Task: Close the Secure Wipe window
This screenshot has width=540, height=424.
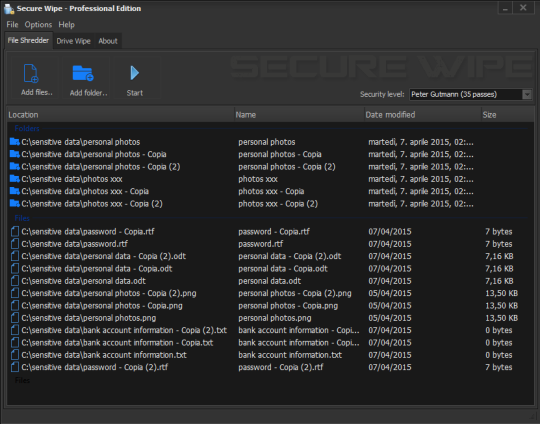Action: (x=523, y=8)
